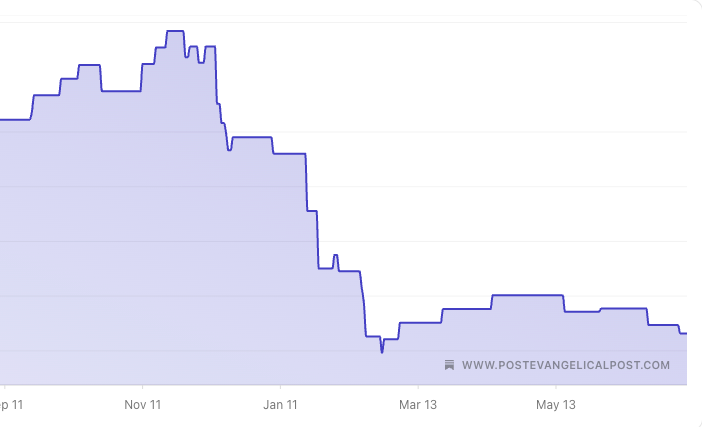Click the tick mark above the Sep 11 label
Screen dimensions: 702x427
tap(5, 387)
